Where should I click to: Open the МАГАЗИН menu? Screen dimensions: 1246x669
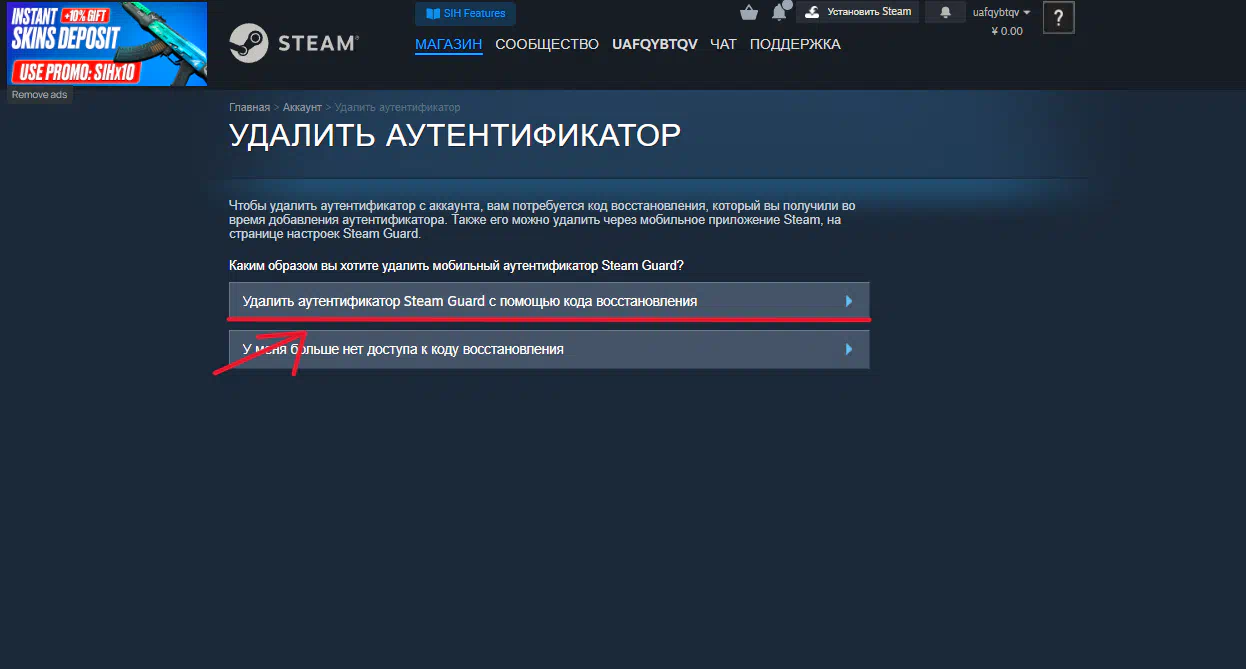pyautogui.click(x=448, y=44)
